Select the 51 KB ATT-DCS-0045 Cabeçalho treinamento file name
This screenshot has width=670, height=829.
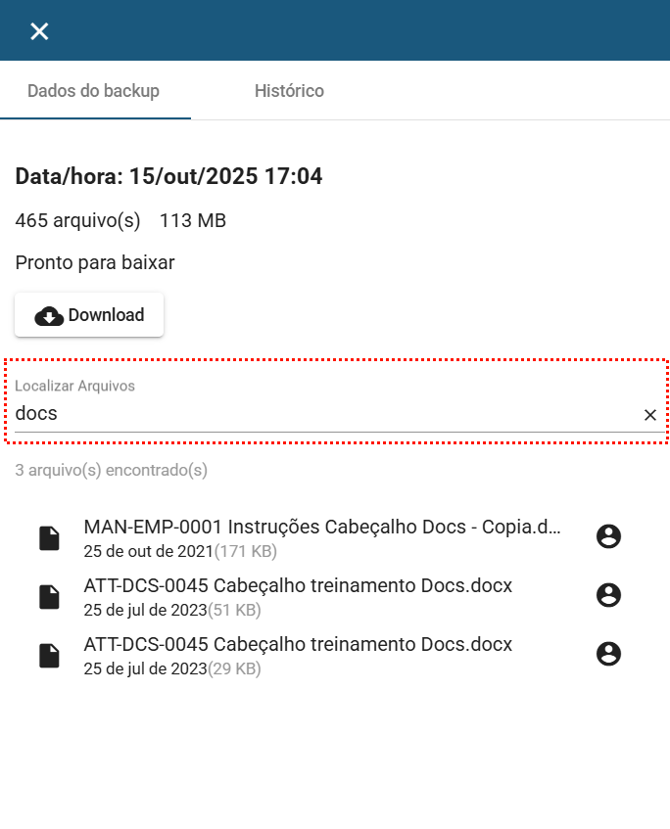click(x=298, y=586)
